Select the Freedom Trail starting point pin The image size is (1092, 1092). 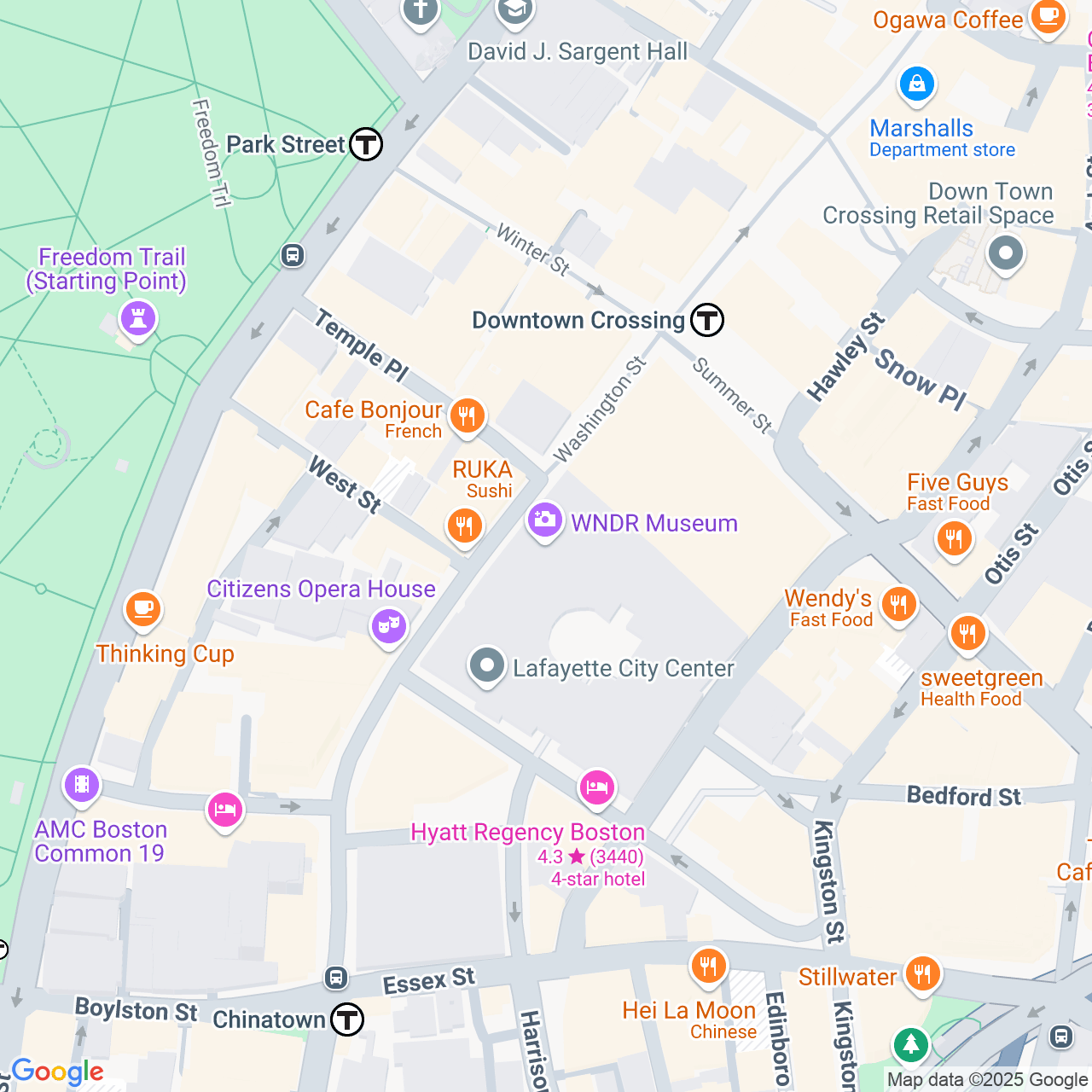(137, 321)
